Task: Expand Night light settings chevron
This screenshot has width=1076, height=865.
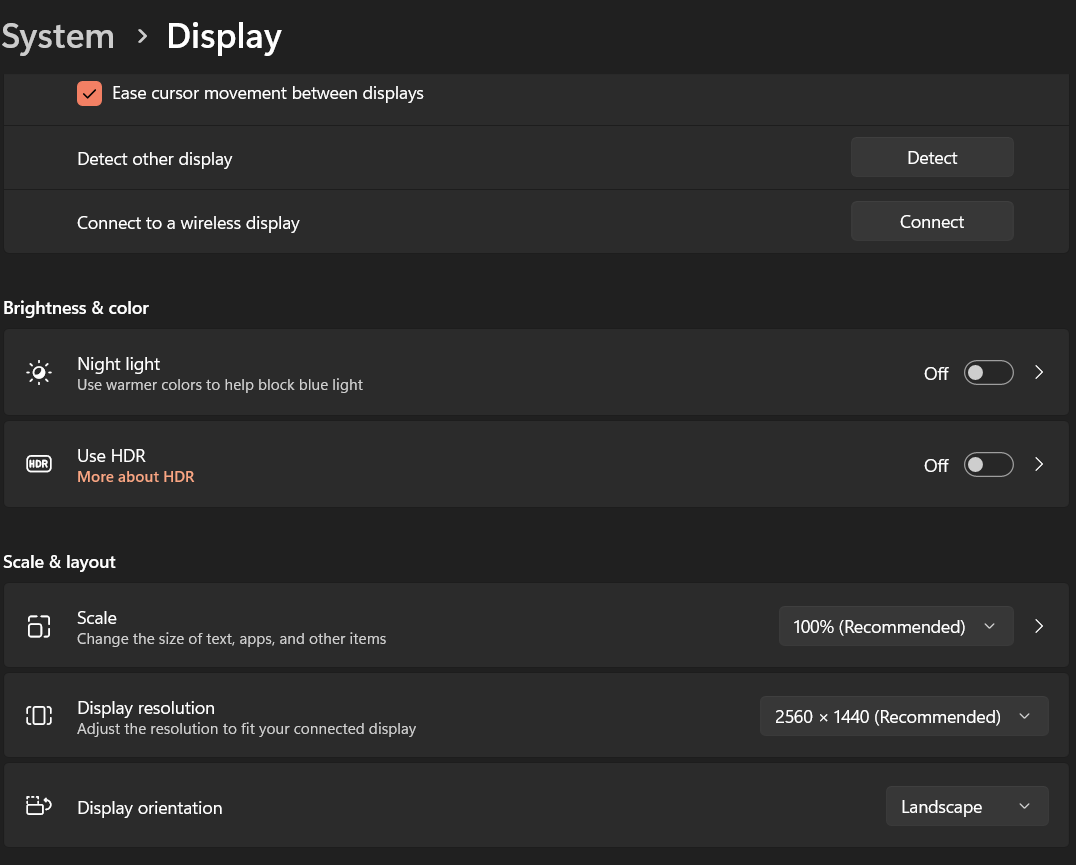Action: tap(1039, 373)
